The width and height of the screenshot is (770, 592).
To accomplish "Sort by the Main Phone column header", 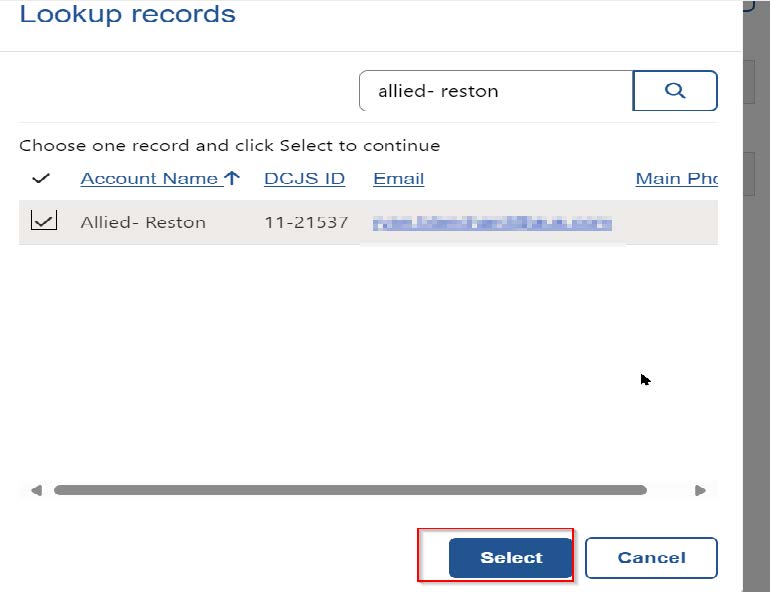I will click(x=676, y=178).
